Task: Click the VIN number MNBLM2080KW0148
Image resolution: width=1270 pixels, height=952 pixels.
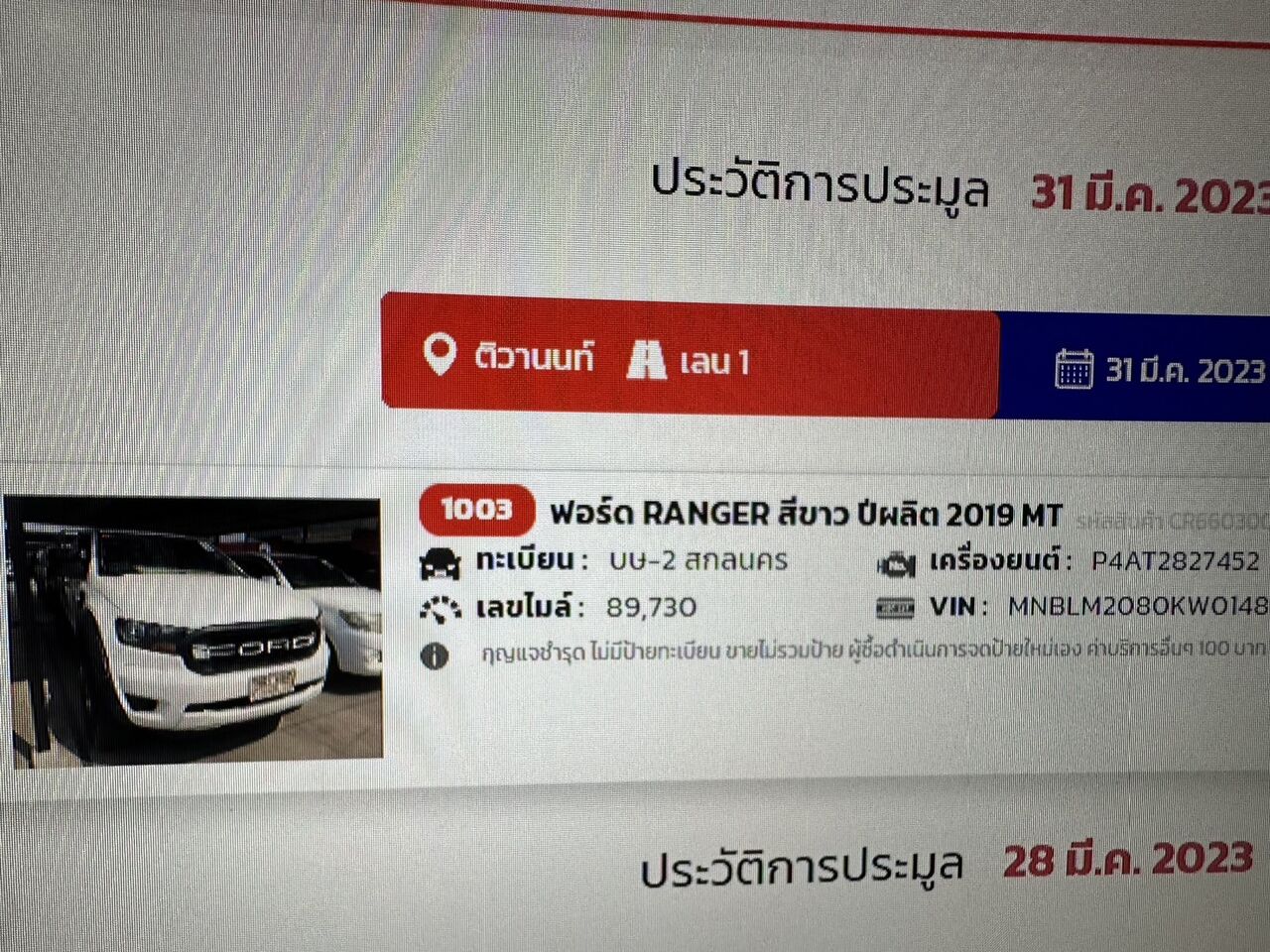Action: point(1138,606)
